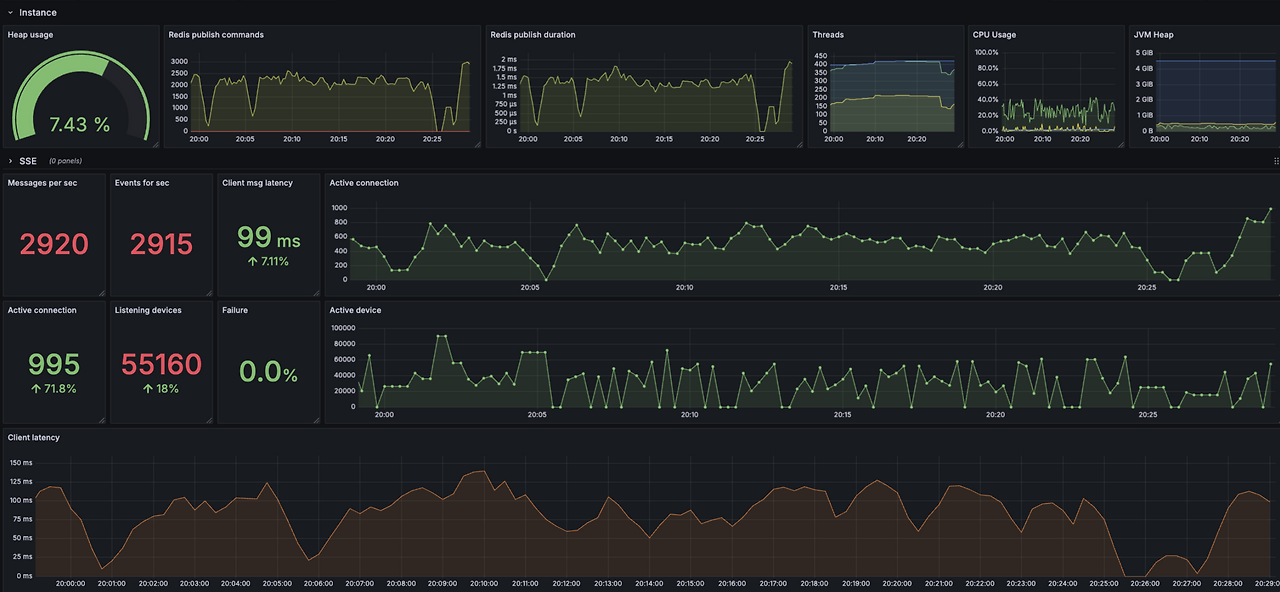Viewport: 1280px width, 592px height.
Task: Select the Events for sec panel title
Action: (142, 183)
